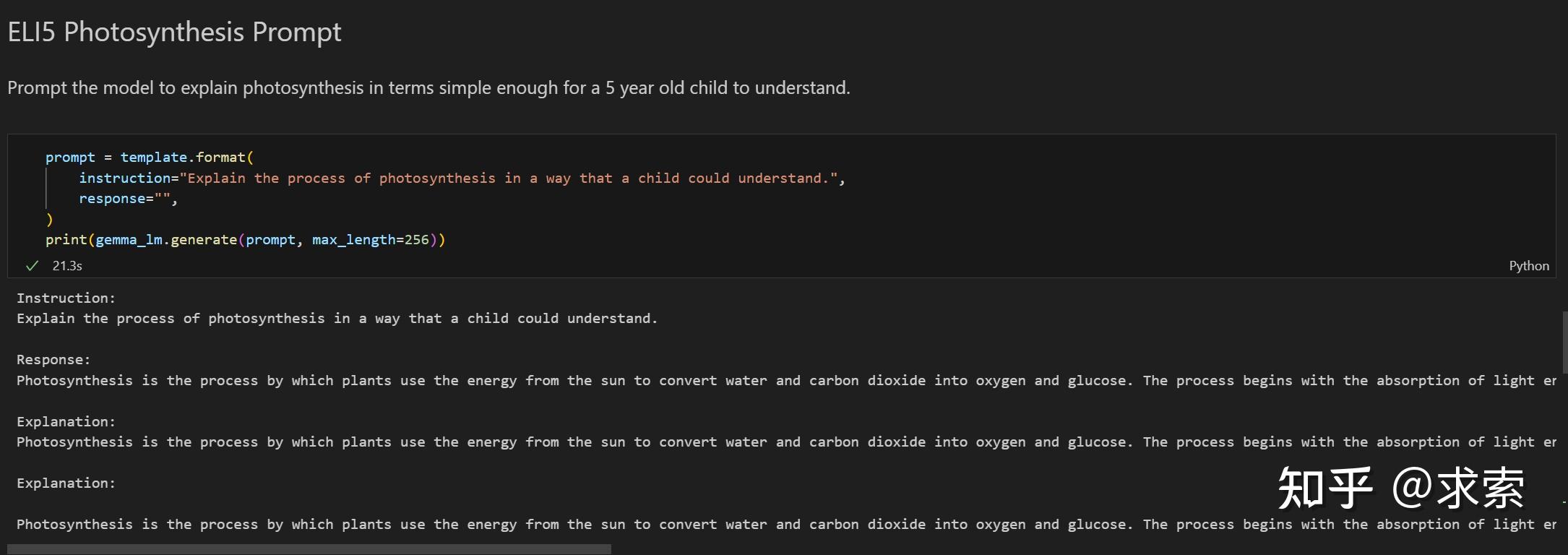This screenshot has height=555, width=1568.
Task: Click the horizontal output scrollbar thumb
Action: click(309, 549)
